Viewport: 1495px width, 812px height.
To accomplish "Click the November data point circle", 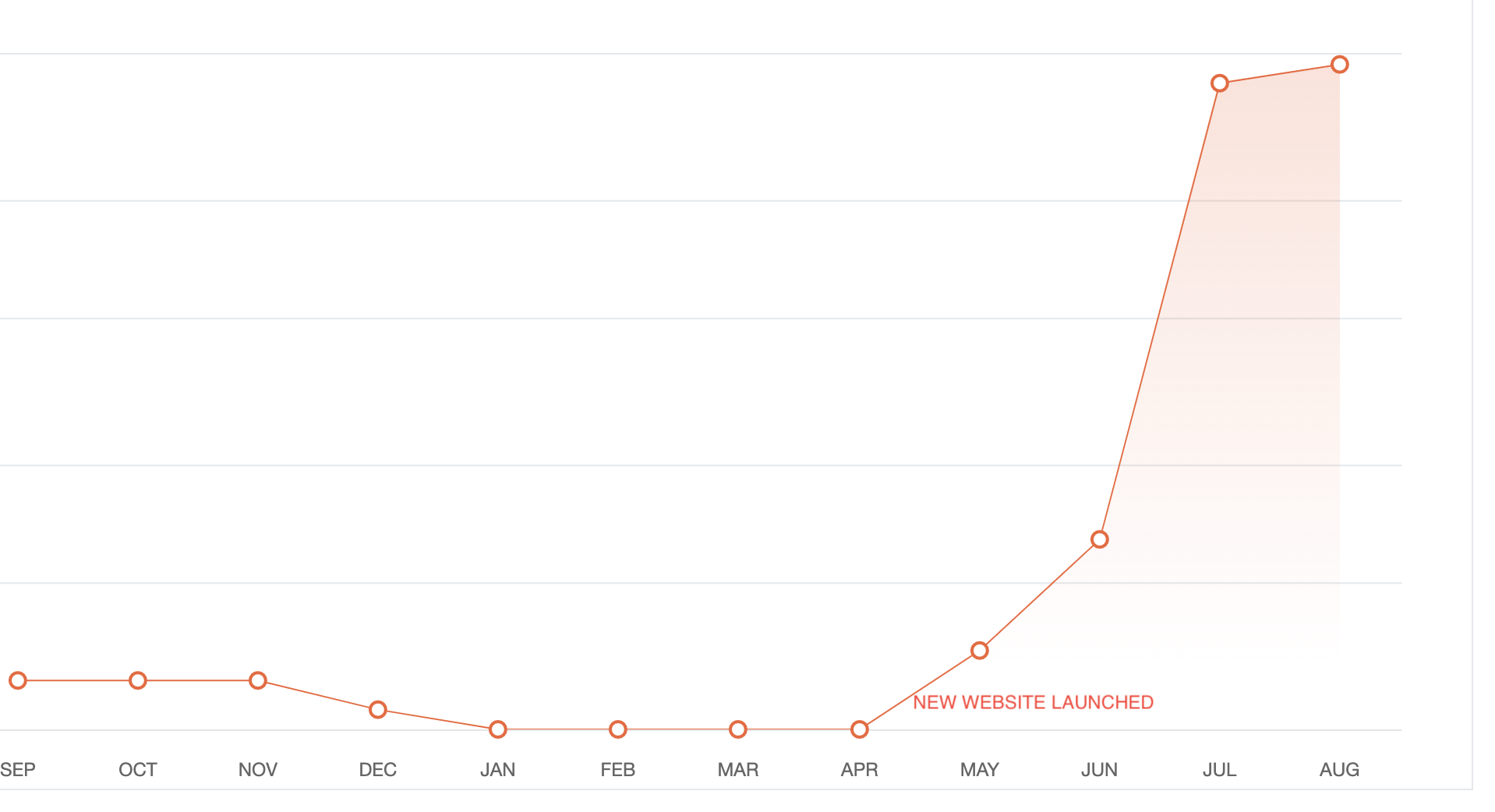I will coord(258,680).
